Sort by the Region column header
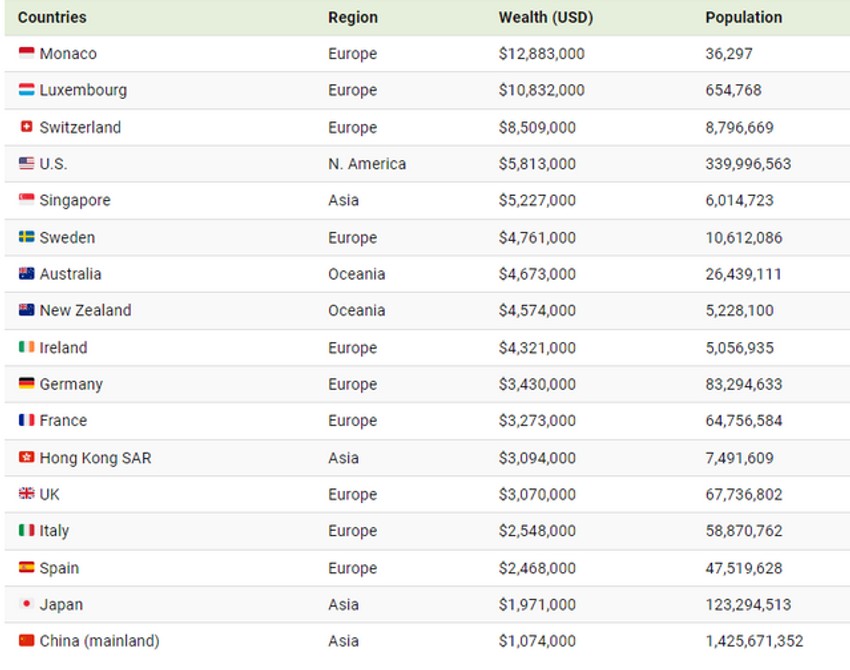The image size is (850, 670). pos(353,17)
